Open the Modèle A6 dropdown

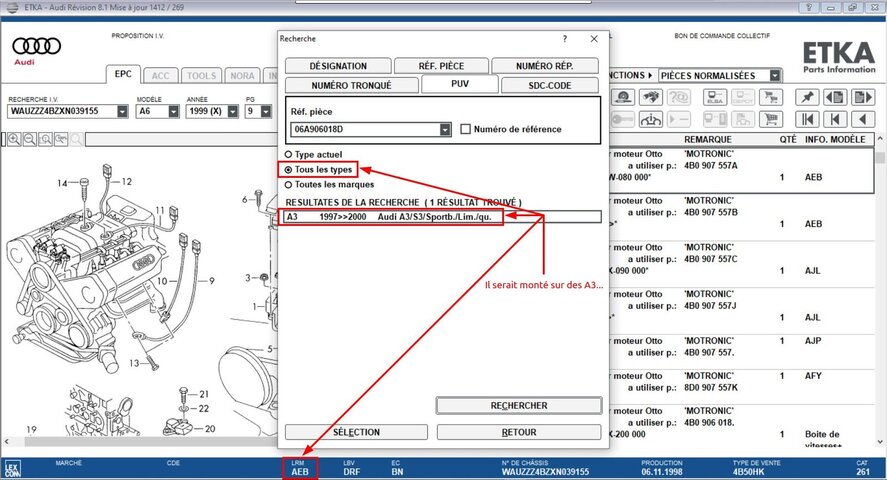pyautogui.click(x=174, y=111)
